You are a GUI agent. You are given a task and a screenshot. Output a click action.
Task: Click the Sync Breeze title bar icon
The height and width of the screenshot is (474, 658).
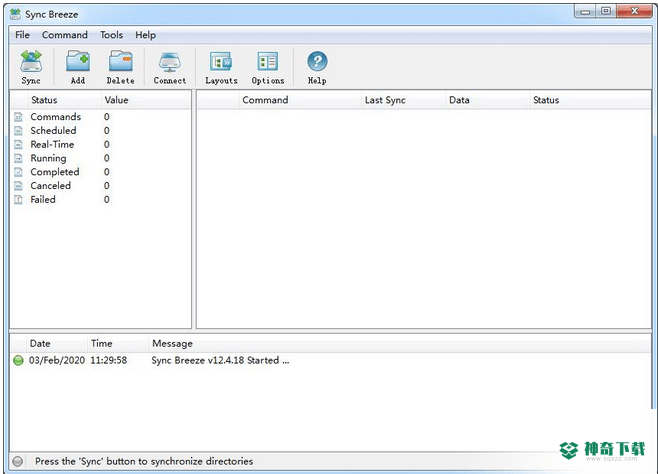coord(15,14)
